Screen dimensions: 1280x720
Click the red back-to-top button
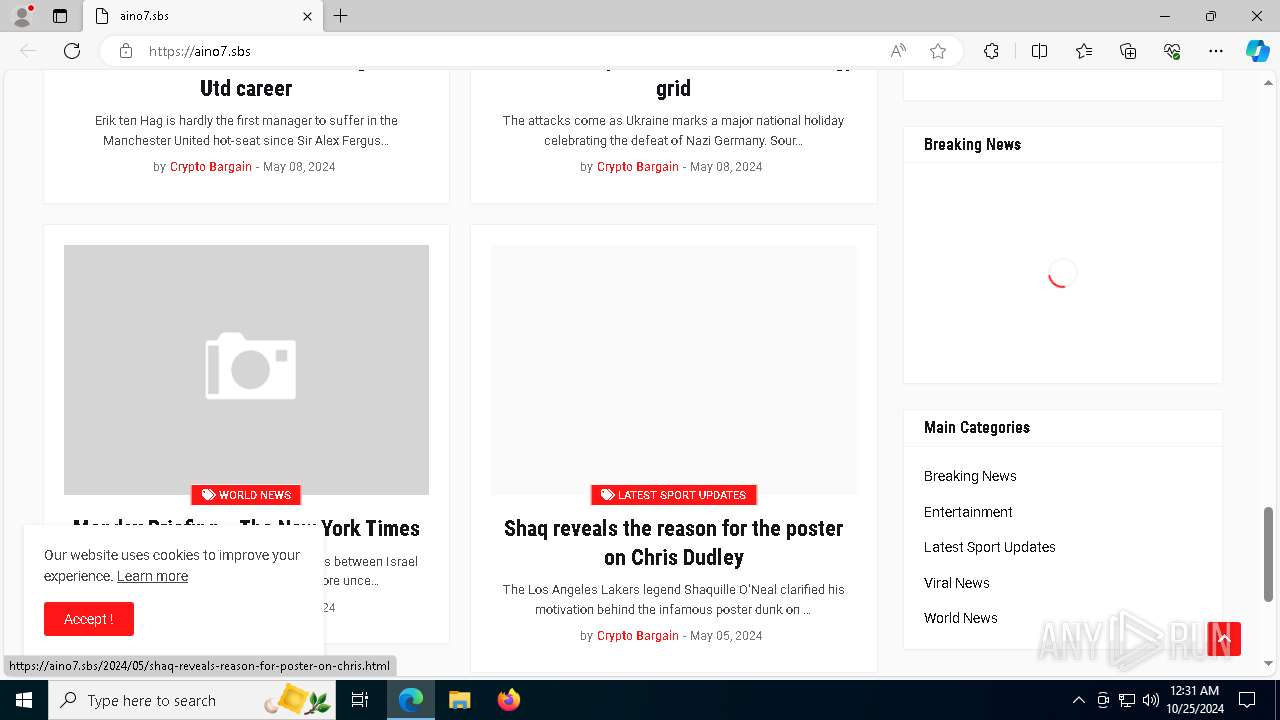pyautogui.click(x=1224, y=639)
